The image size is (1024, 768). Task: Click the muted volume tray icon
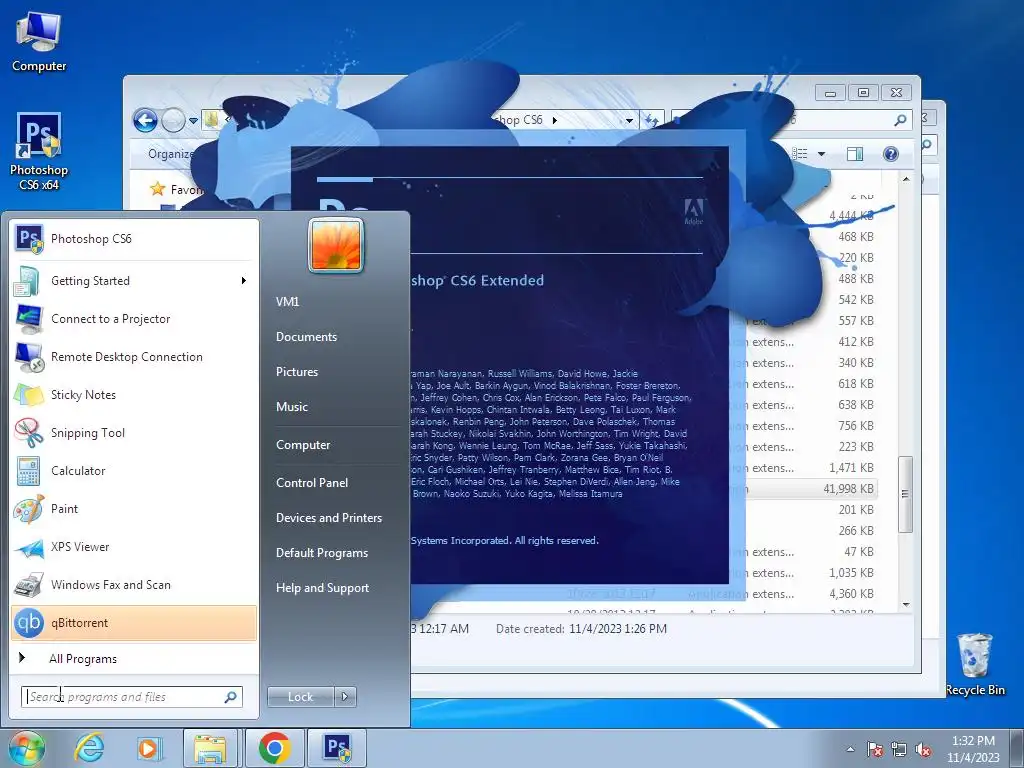pos(923,749)
